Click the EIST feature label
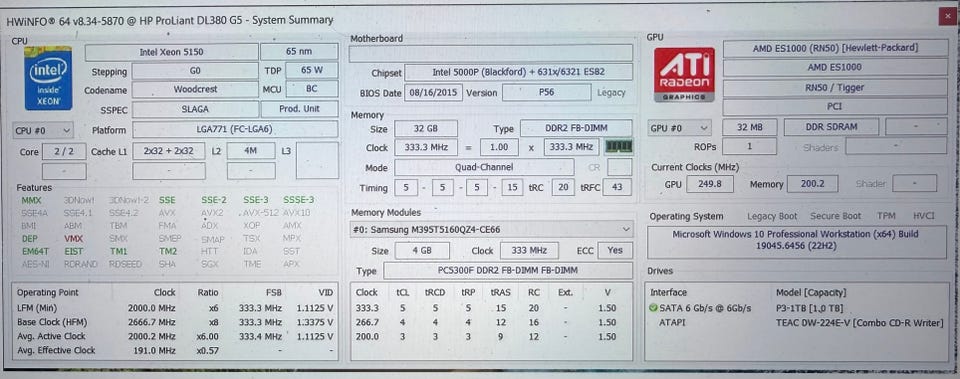Screen dimensions: 960x379 [73, 251]
